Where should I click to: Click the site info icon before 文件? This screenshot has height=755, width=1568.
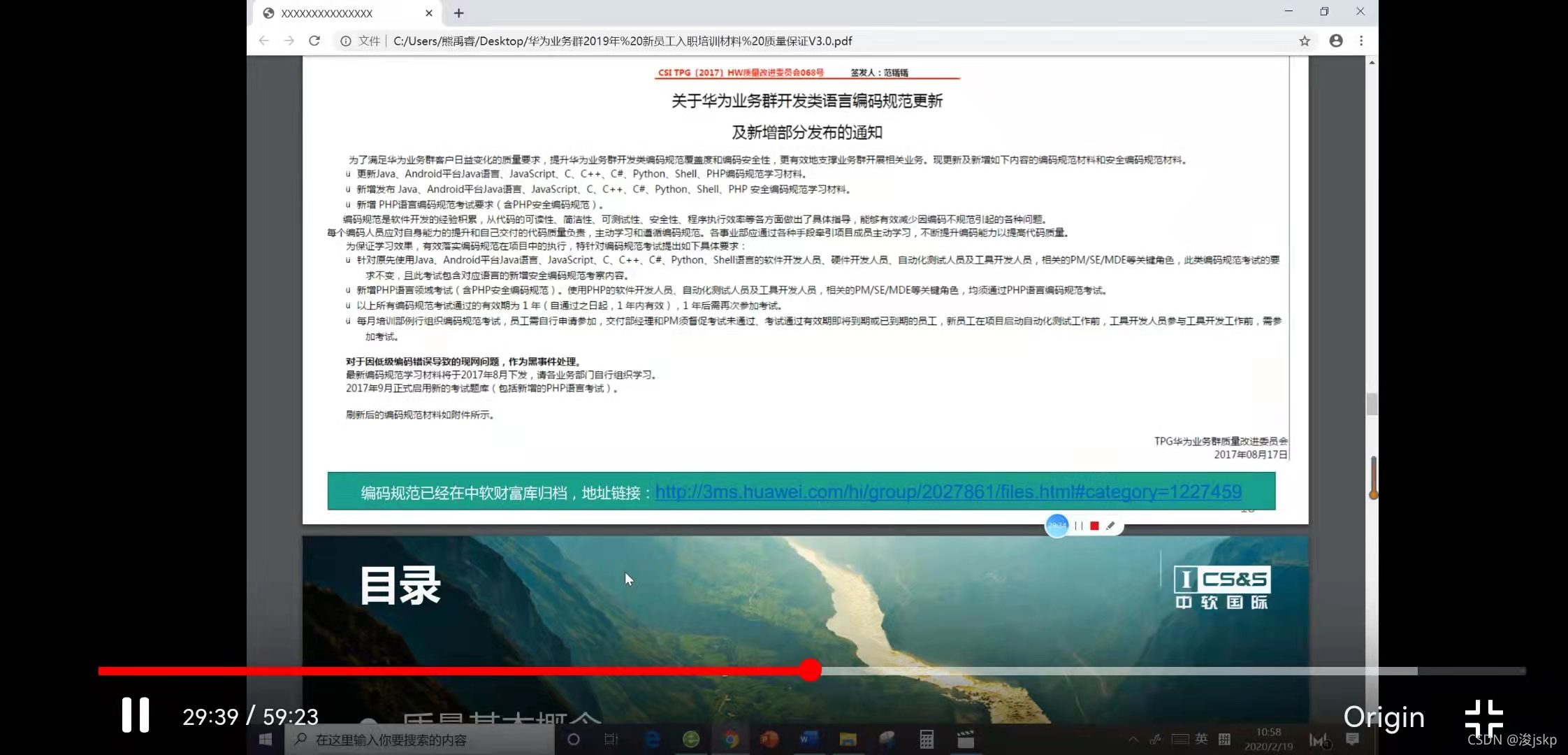pos(345,41)
